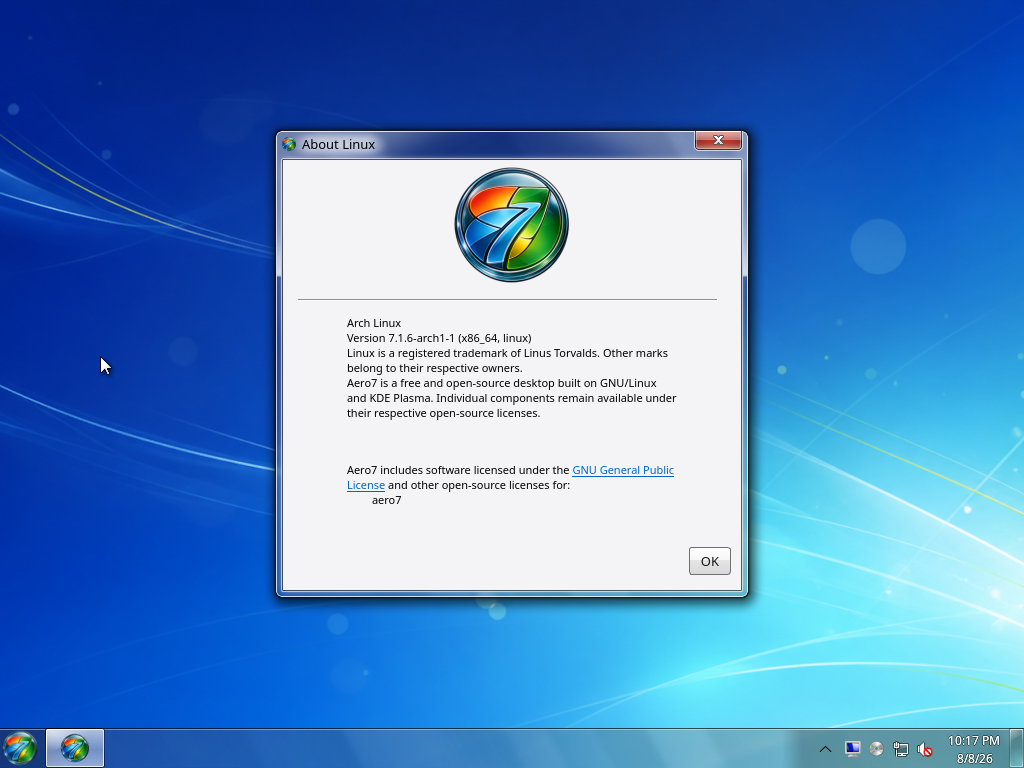Click the aero7 licensee entry
The height and width of the screenshot is (768, 1024).
[387, 500]
